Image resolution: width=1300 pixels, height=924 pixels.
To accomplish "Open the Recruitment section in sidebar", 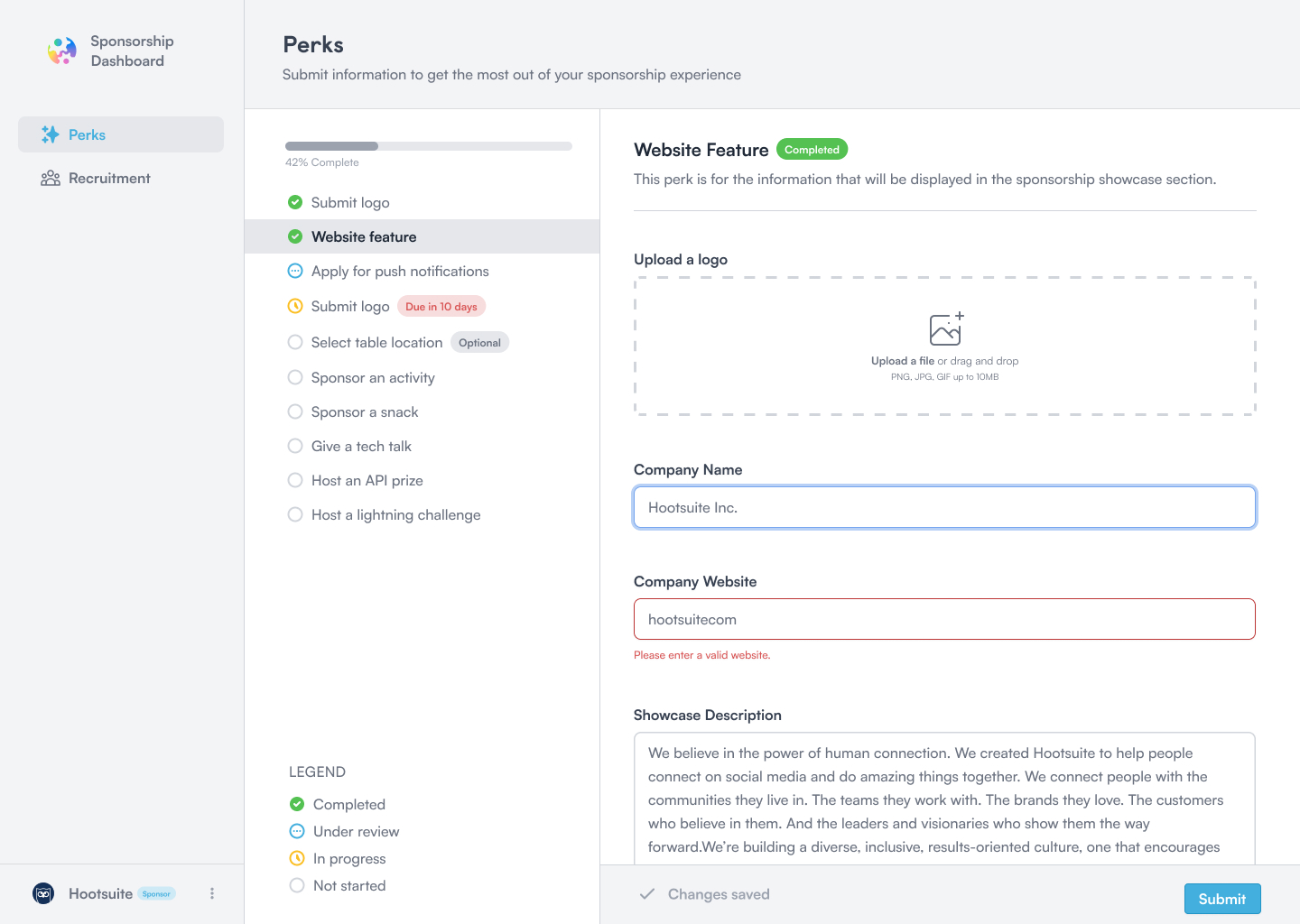I will coord(109,178).
